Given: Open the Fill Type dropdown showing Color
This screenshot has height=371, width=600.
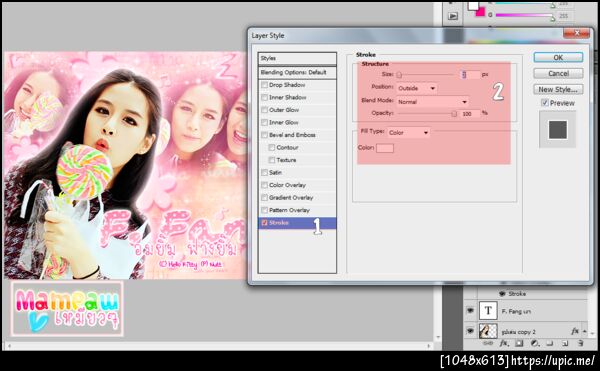Looking at the screenshot, I should click(x=408, y=132).
